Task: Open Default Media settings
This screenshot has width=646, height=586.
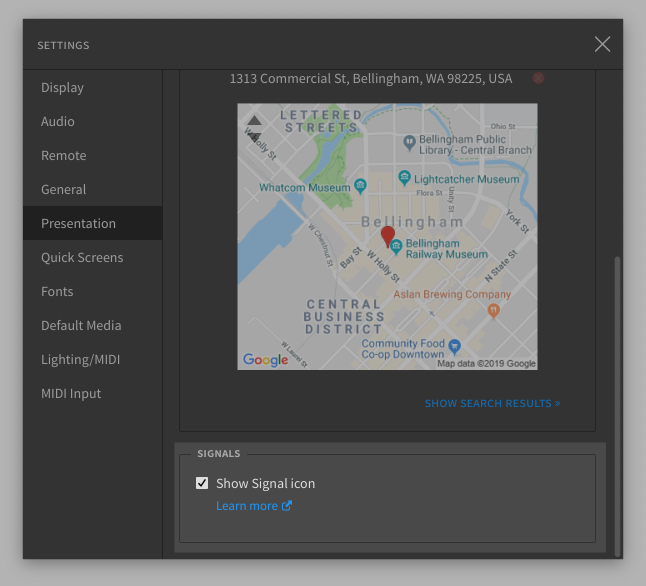Action: pos(93,326)
